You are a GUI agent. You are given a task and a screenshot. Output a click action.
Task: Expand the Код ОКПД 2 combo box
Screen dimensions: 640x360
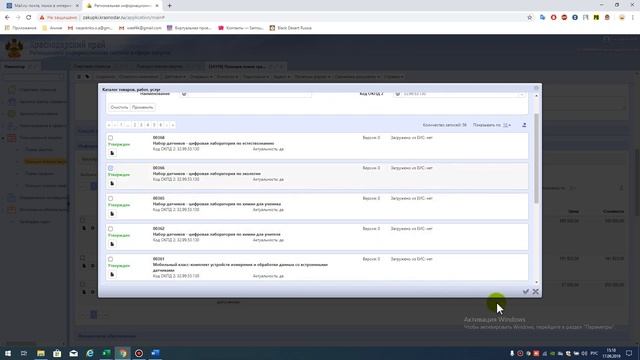pos(521,94)
